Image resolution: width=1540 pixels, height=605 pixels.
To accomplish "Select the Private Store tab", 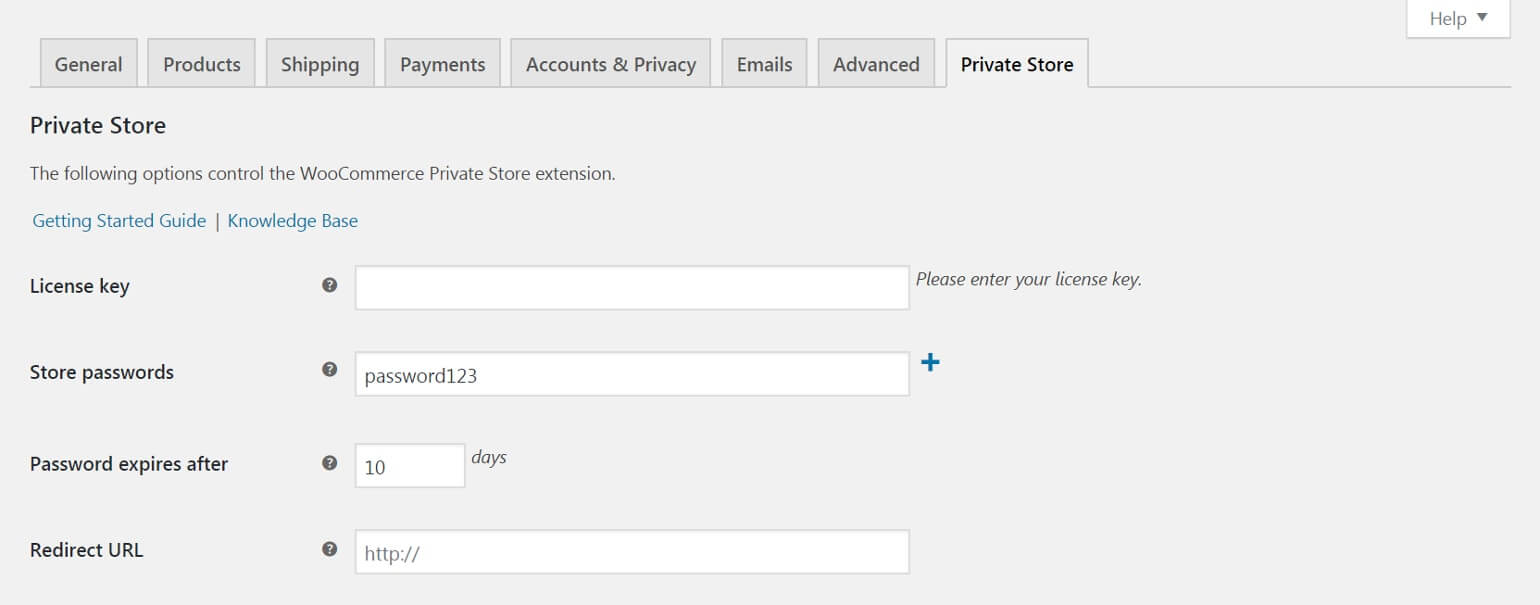I will pyautogui.click(x=1016, y=63).
